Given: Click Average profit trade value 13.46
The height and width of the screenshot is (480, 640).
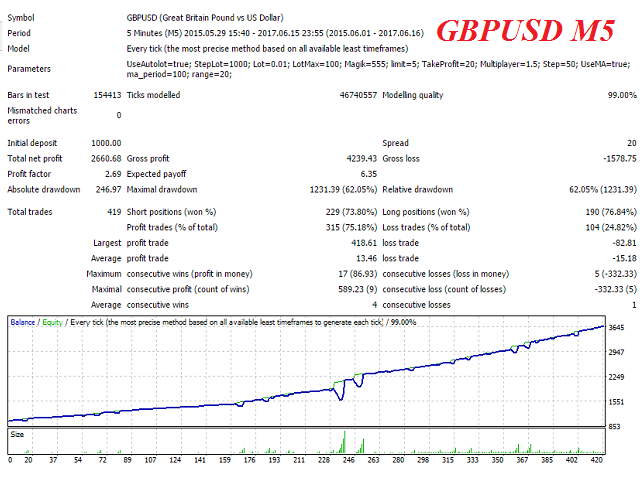Looking at the screenshot, I should pos(367,258).
